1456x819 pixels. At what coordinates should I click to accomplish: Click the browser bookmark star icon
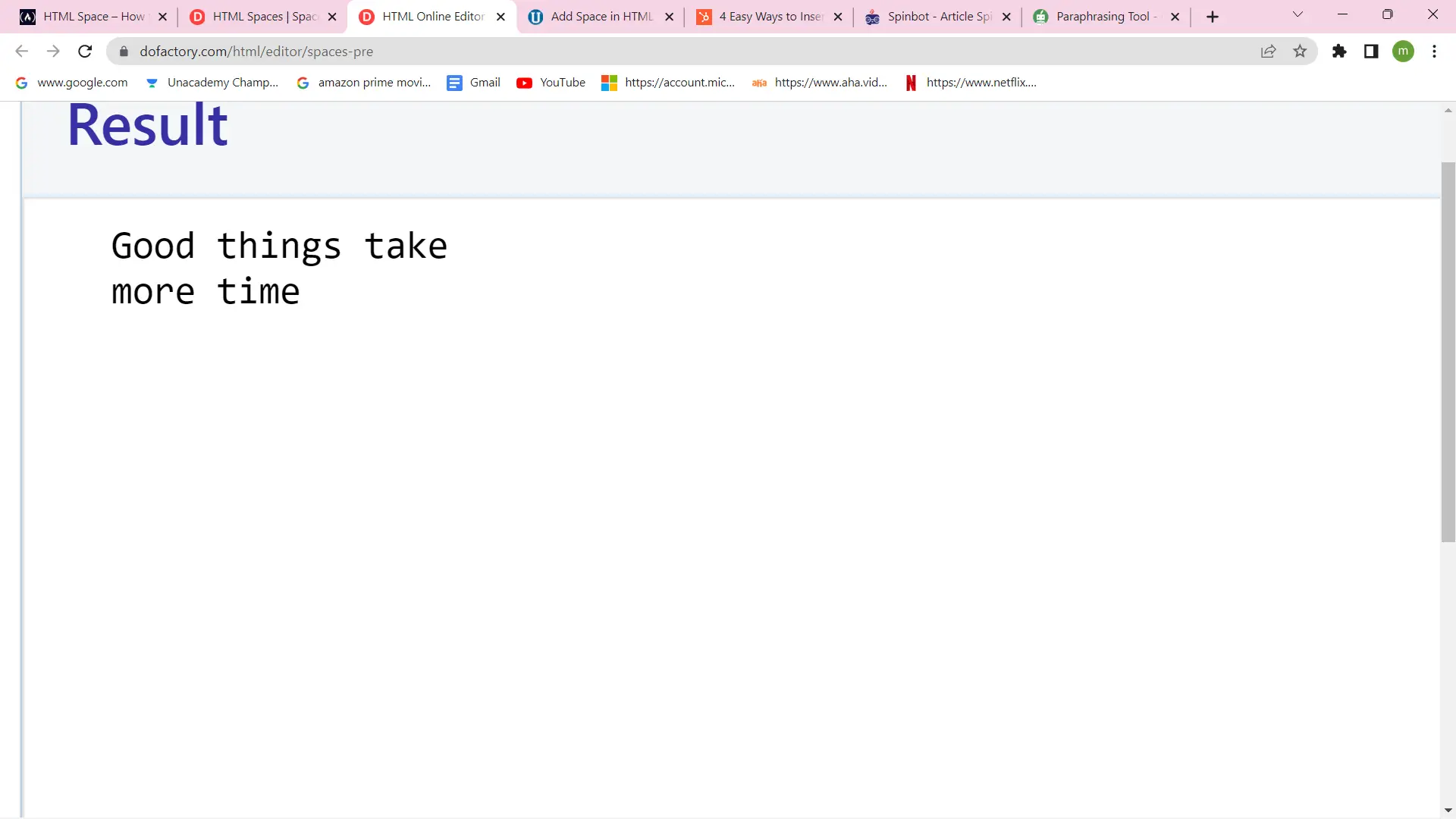point(1300,51)
